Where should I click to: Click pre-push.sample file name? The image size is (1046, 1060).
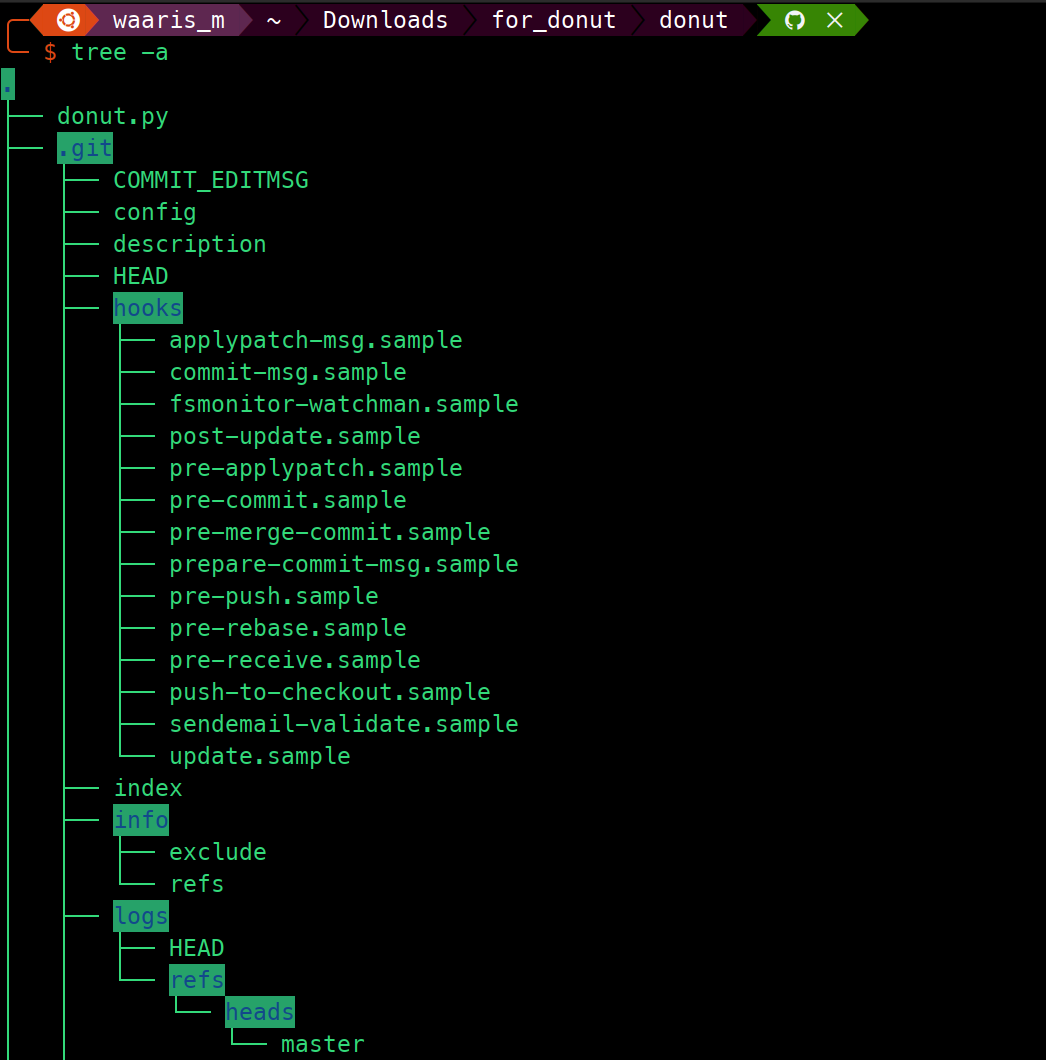(x=274, y=596)
